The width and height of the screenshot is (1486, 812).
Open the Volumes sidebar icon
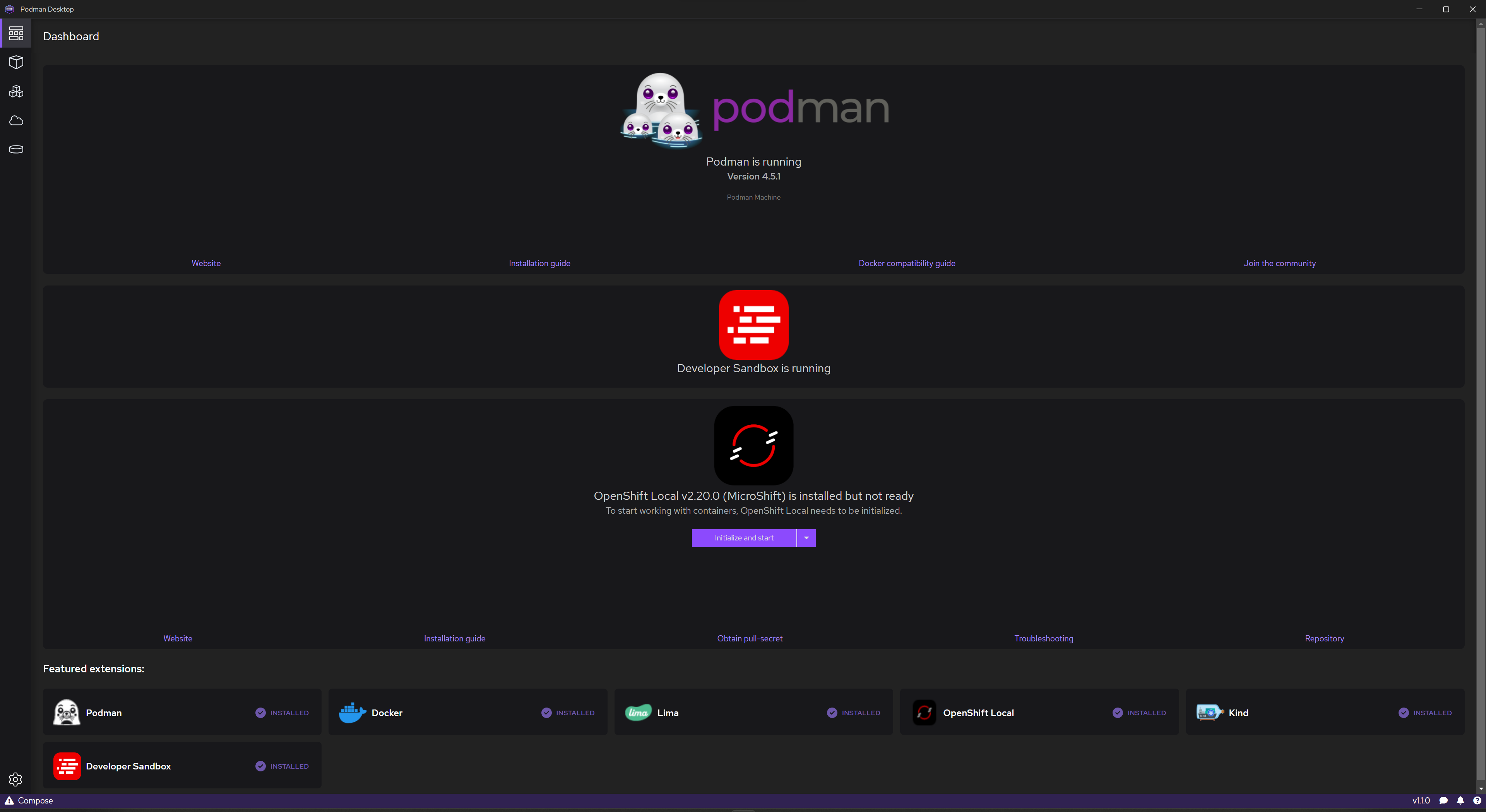click(x=15, y=149)
